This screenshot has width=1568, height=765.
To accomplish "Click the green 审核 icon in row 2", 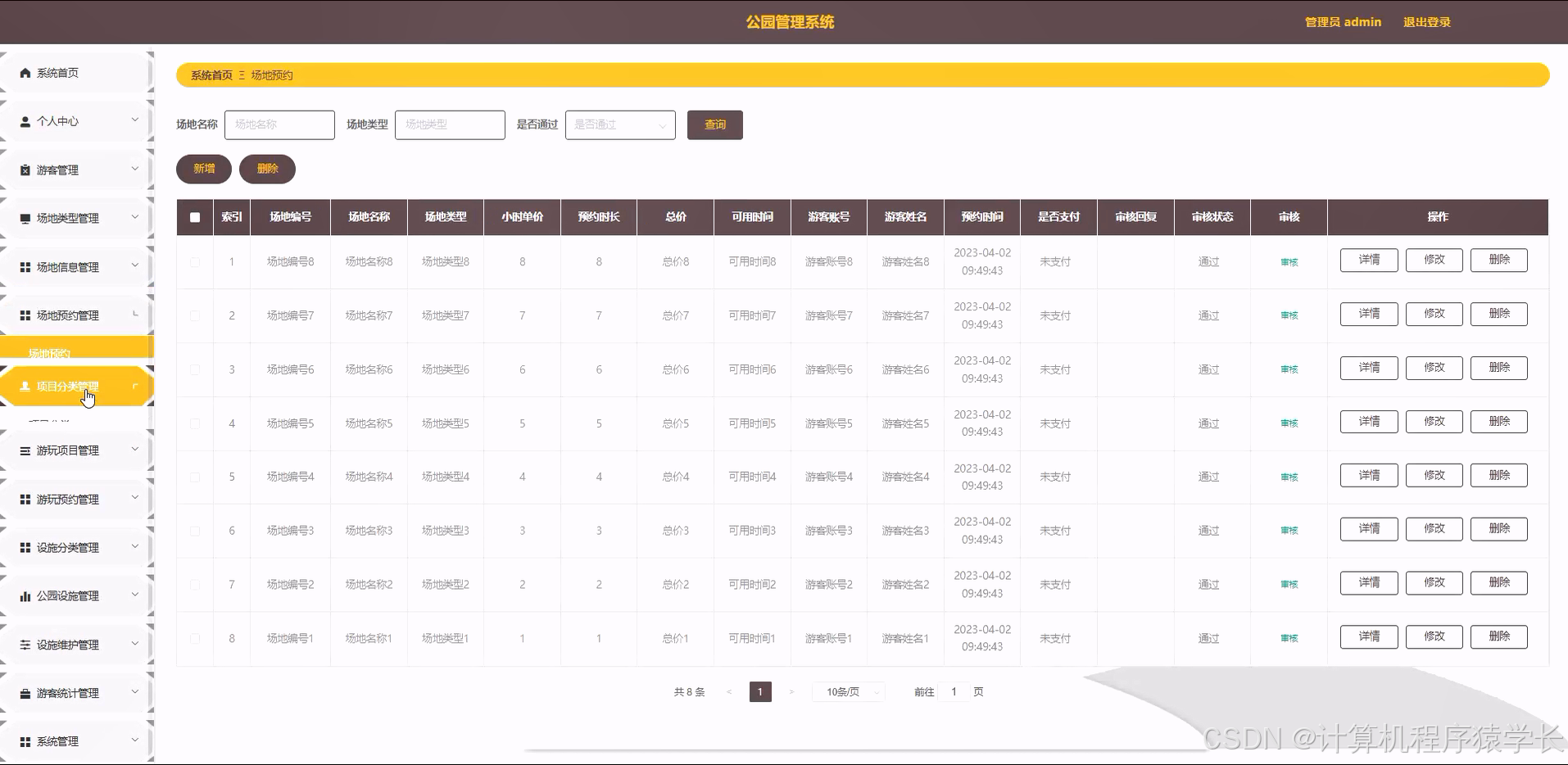I will click(1289, 315).
